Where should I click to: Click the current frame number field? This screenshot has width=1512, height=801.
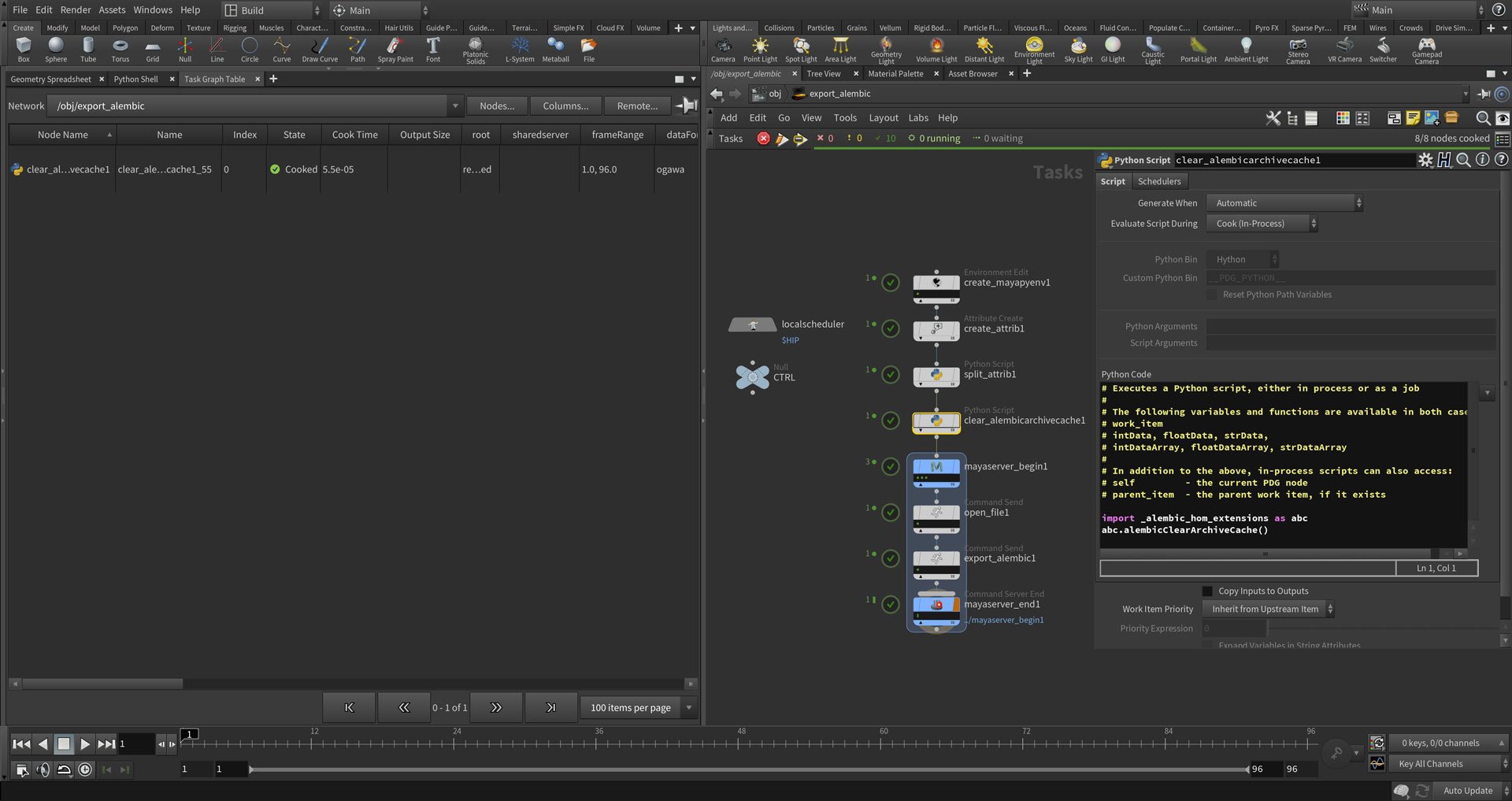[135, 744]
